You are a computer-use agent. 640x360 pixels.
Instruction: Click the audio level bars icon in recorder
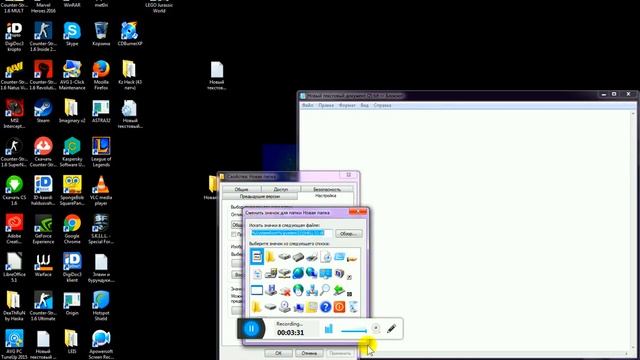point(329,329)
